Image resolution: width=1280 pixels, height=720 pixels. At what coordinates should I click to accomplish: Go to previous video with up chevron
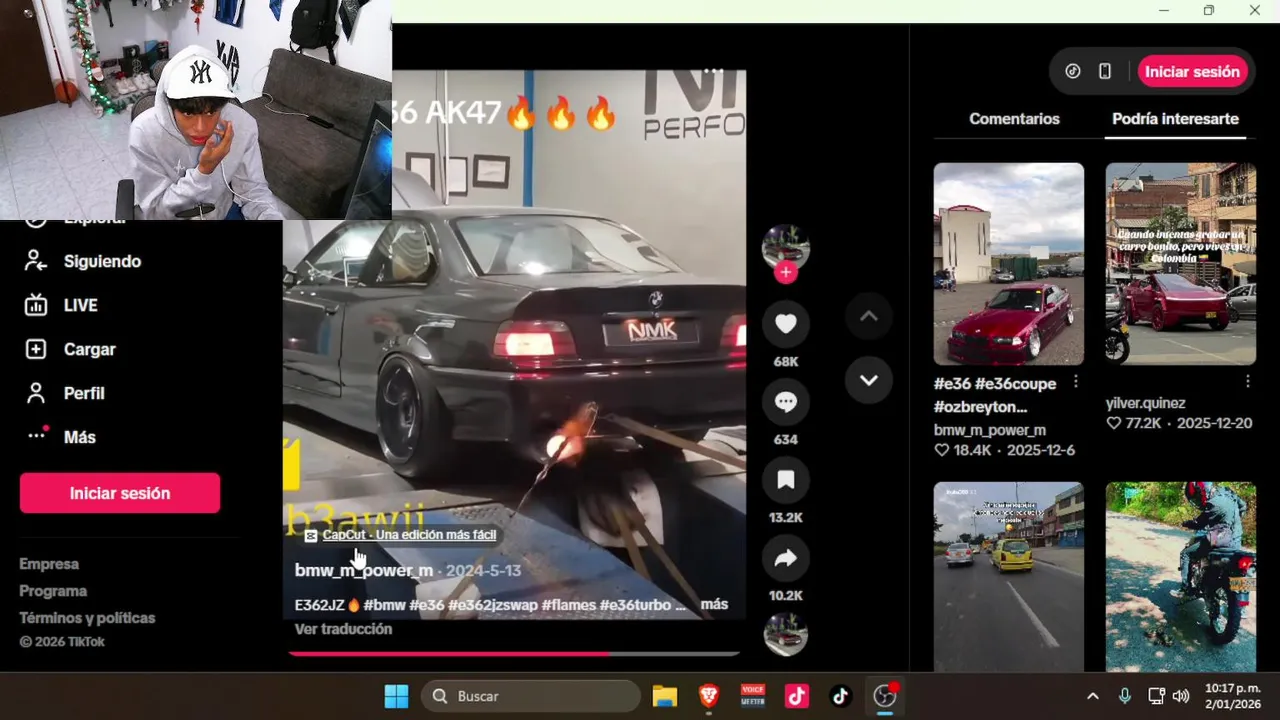[869, 316]
